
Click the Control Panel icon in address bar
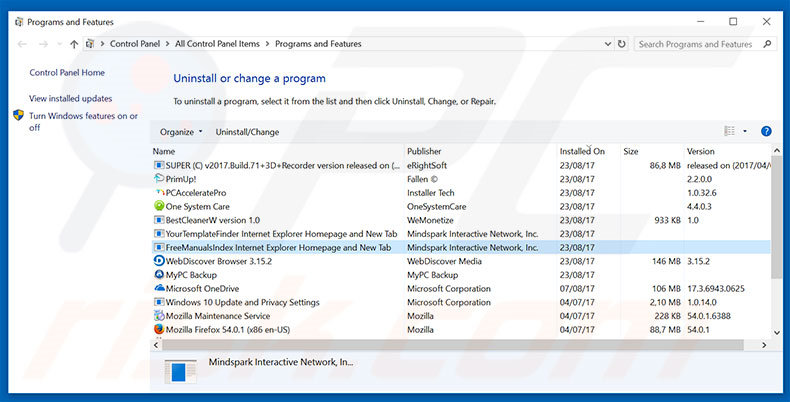coord(90,44)
